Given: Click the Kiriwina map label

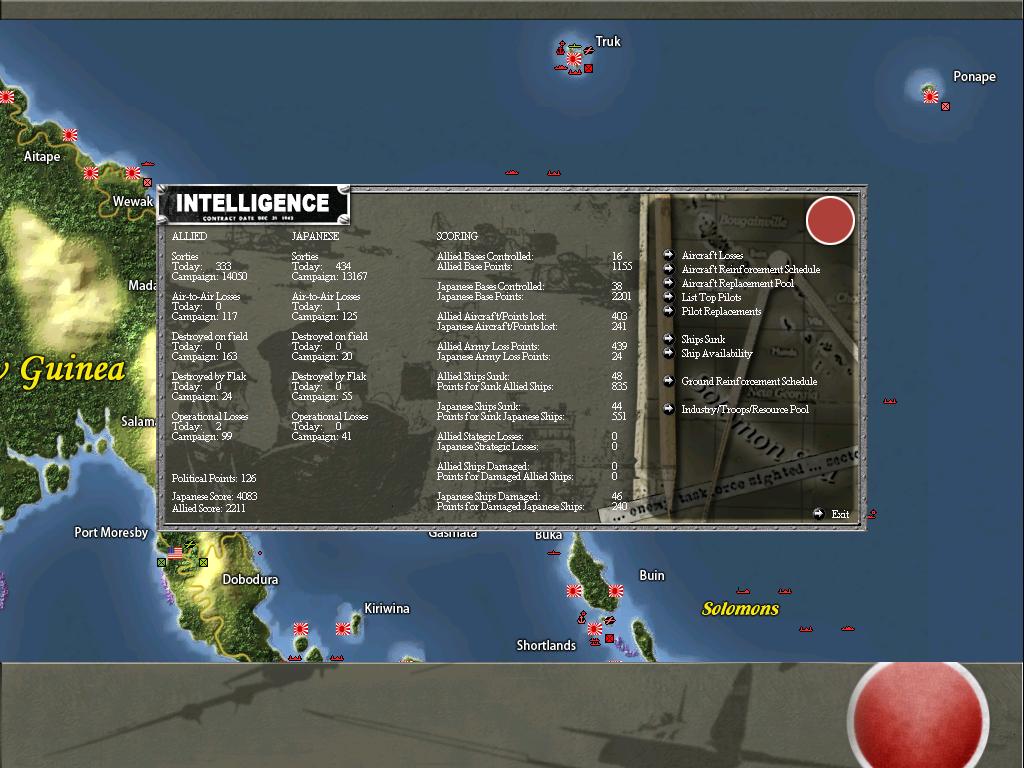Looking at the screenshot, I should click(x=387, y=608).
